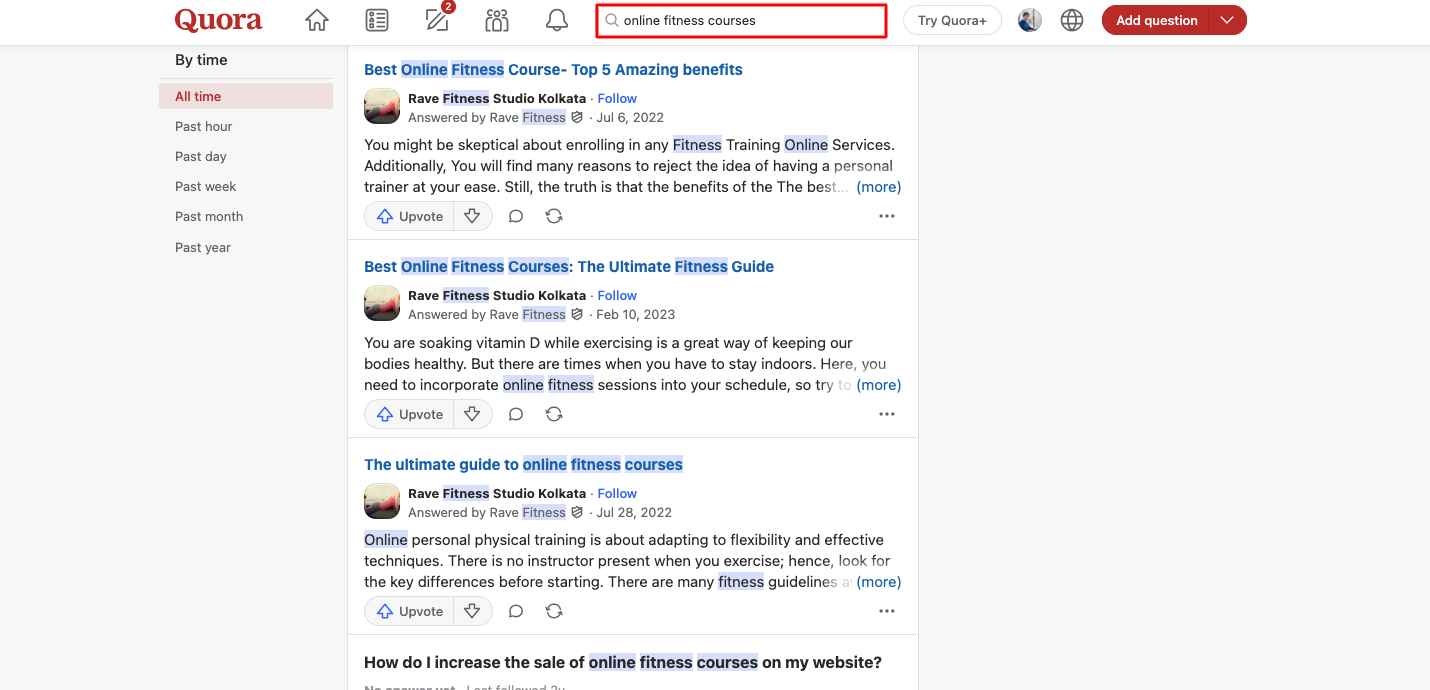The height and width of the screenshot is (690, 1430).
Task: Downvote the Ultimate Fitness Guide post
Action: pos(472,414)
